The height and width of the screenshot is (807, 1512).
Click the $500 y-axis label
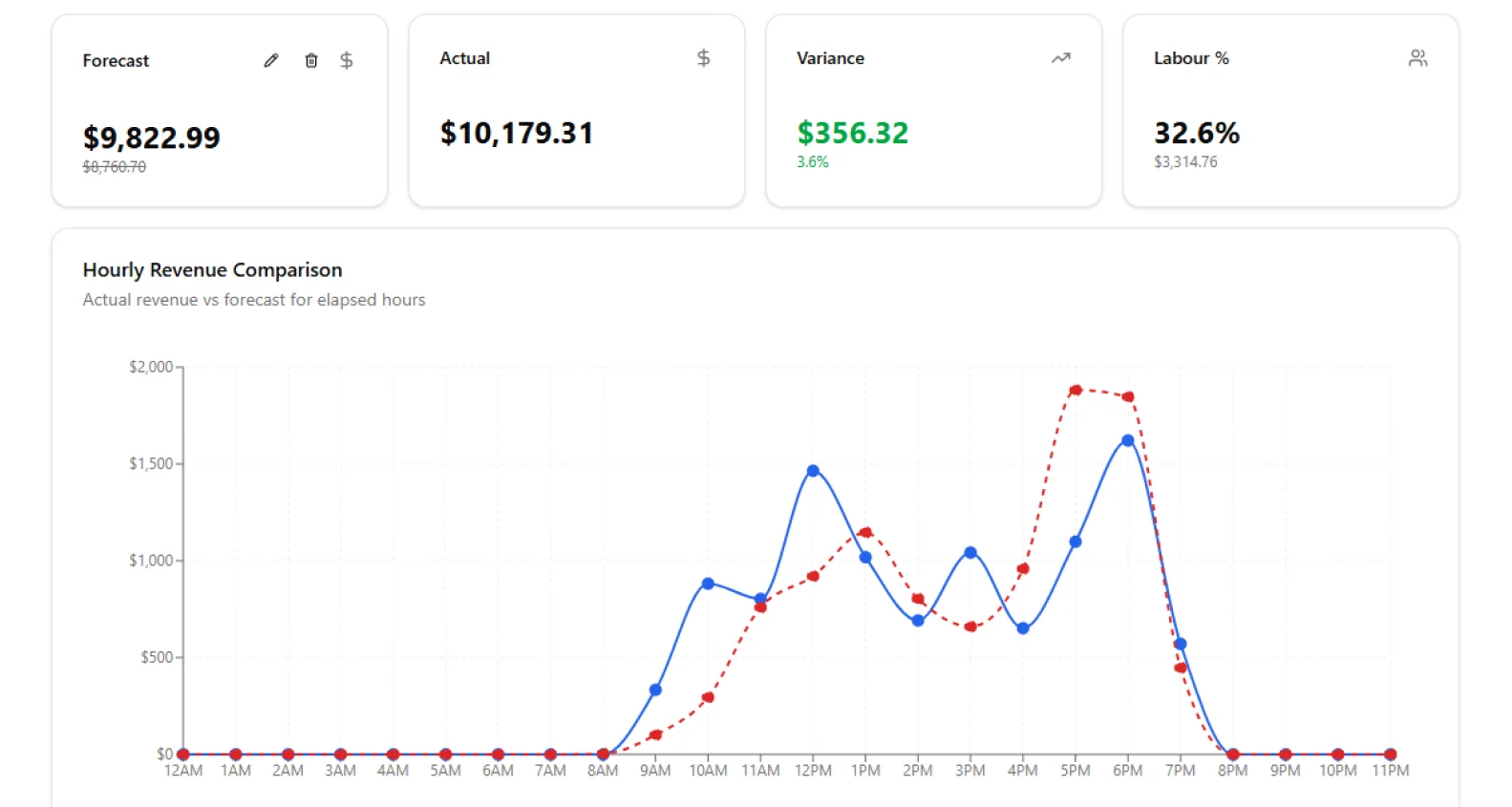click(158, 657)
